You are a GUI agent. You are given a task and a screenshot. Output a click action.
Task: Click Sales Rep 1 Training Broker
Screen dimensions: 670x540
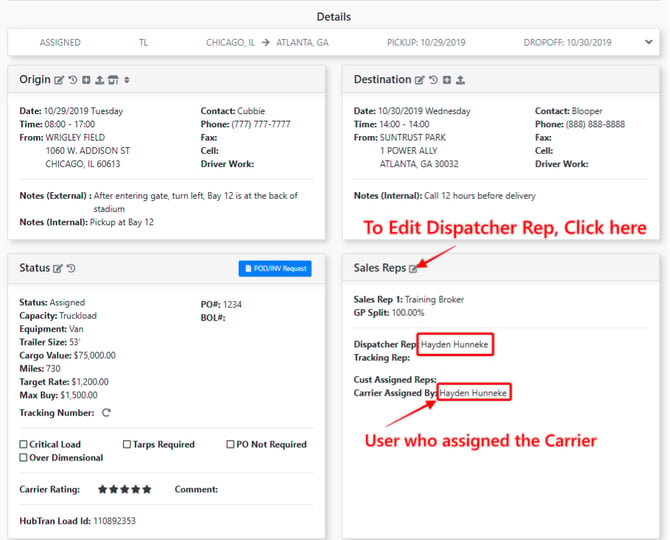(434, 299)
